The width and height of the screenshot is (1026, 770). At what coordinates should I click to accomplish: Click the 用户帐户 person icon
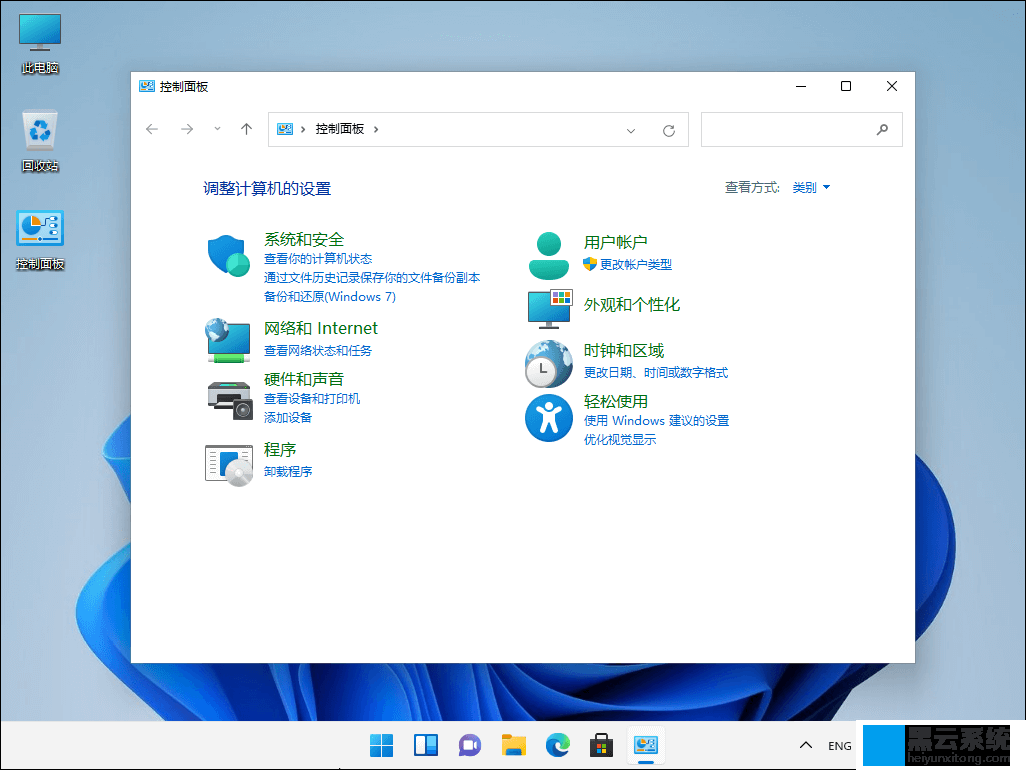click(548, 256)
